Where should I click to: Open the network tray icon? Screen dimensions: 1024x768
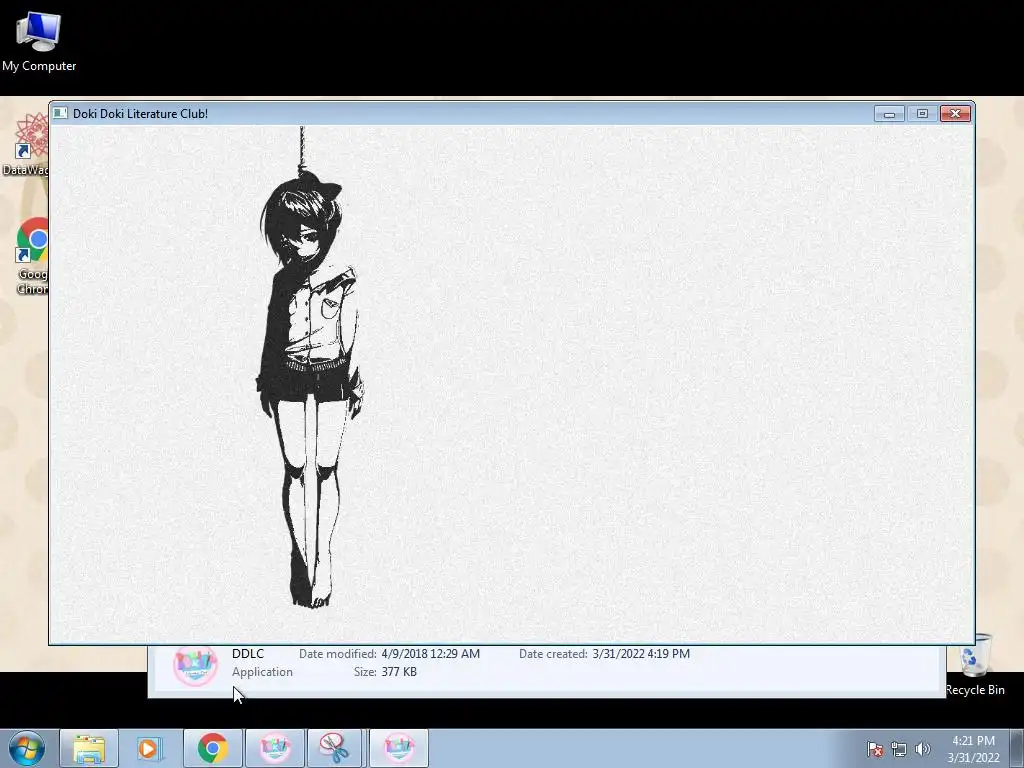click(x=899, y=749)
